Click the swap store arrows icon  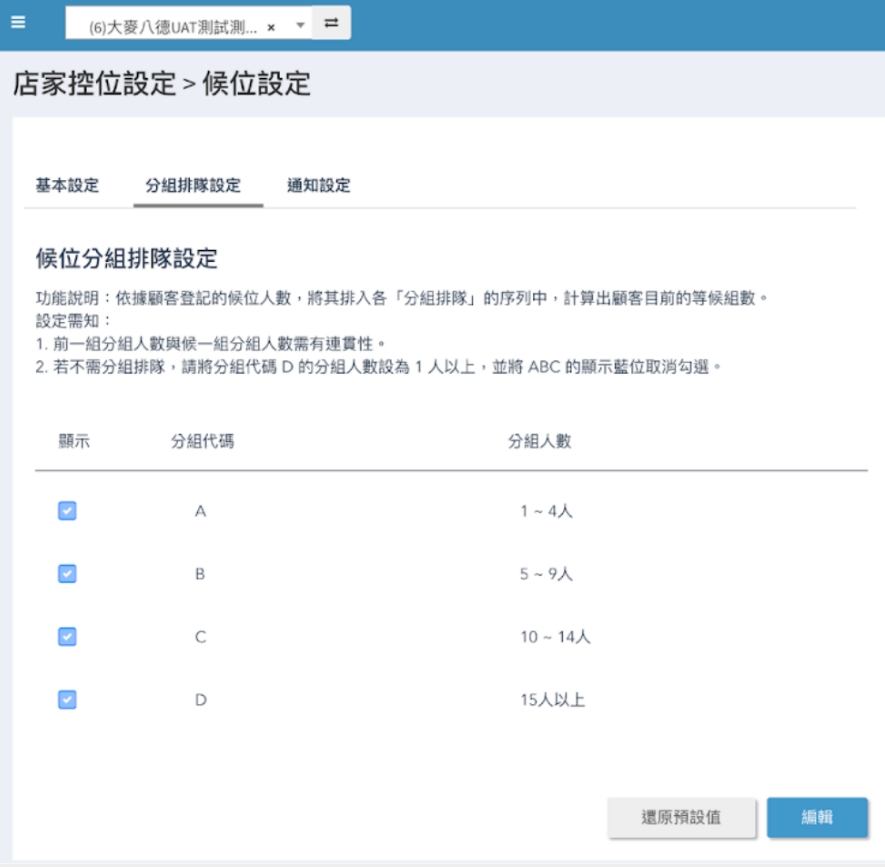331,23
